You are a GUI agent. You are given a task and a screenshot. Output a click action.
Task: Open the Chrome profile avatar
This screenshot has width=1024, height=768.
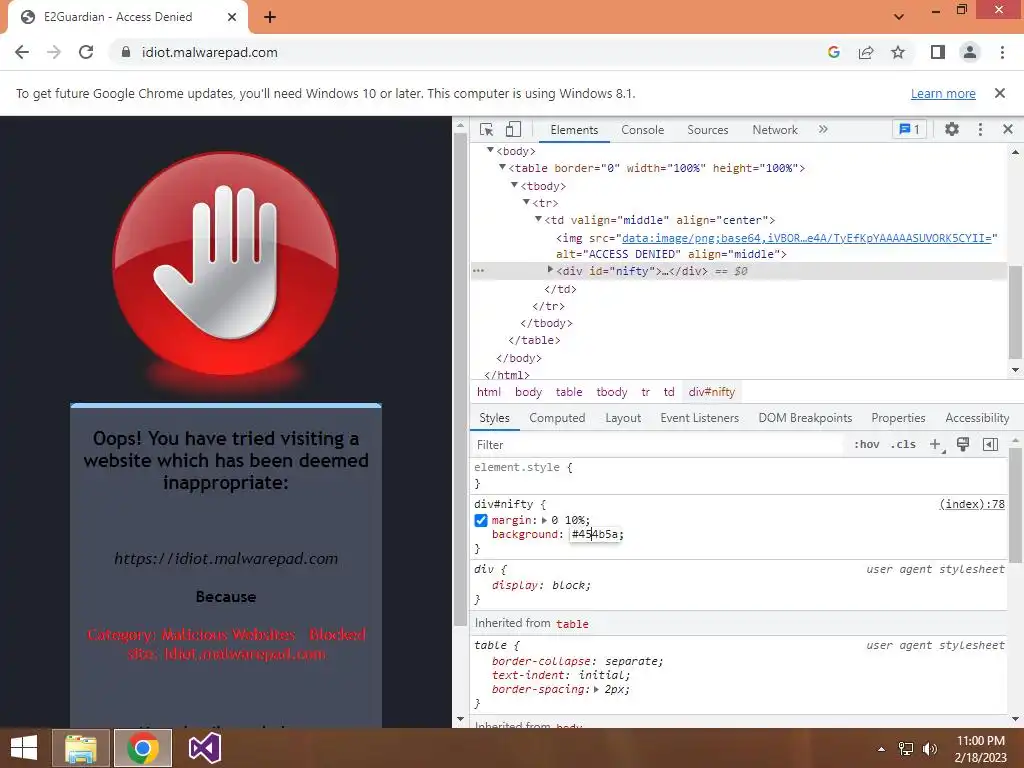point(970,52)
